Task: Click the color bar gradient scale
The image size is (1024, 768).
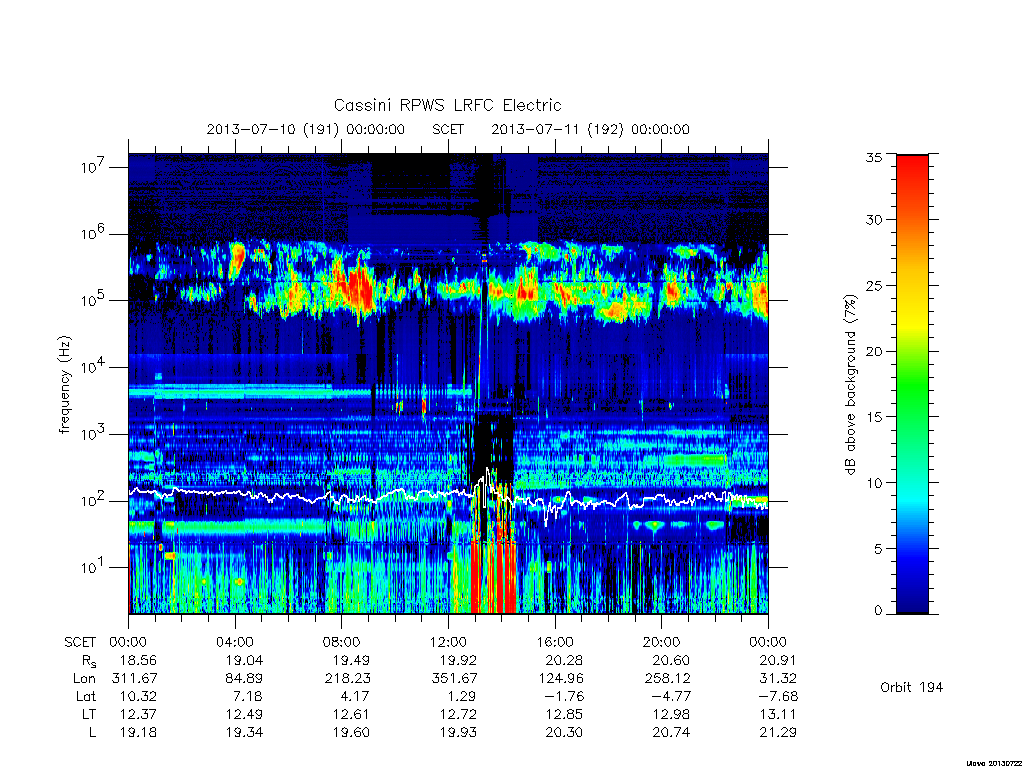Action: pyautogui.click(x=912, y=384)
